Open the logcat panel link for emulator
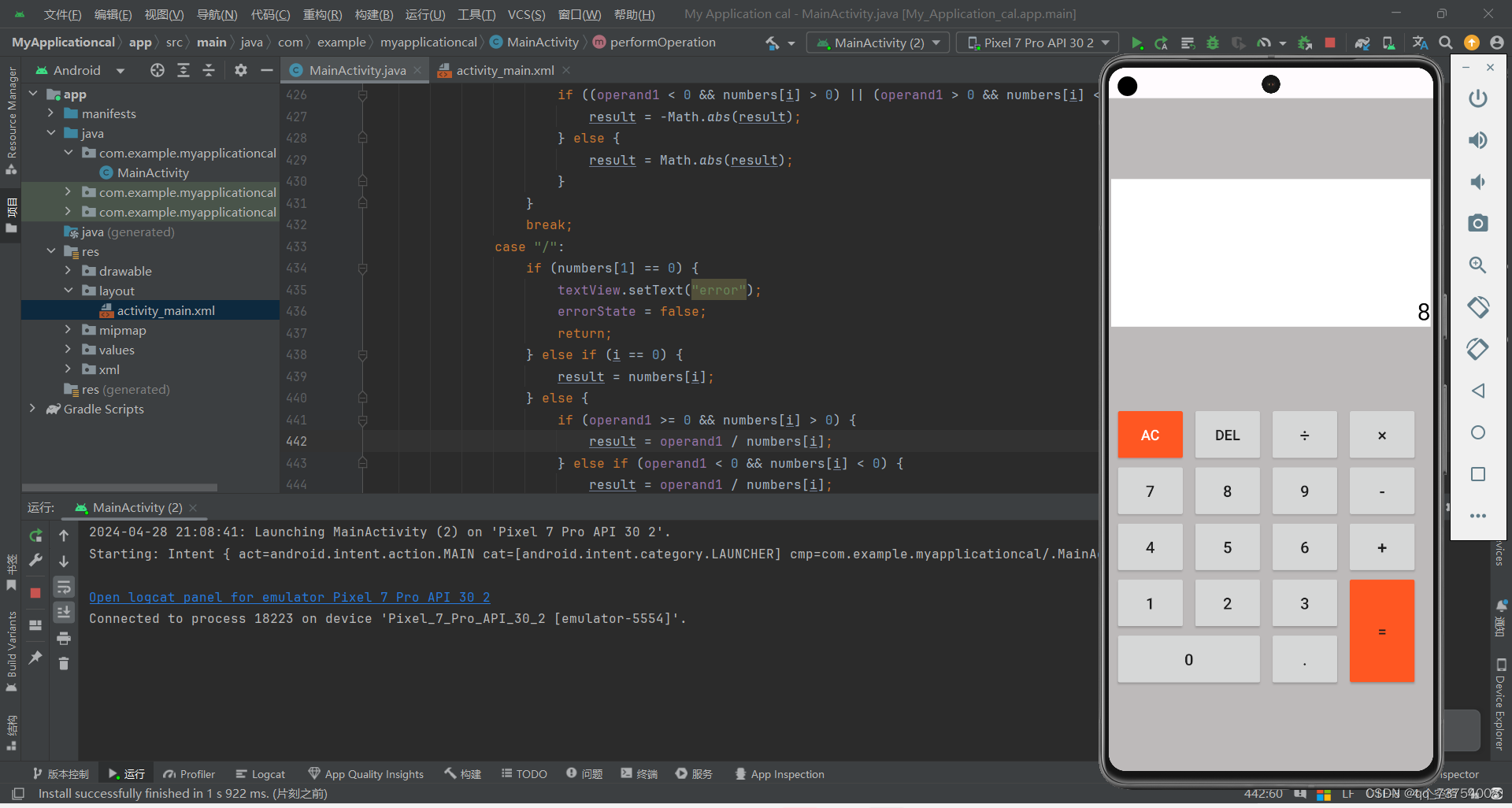The height and width of the screenshot is (808, 1512). (x=289, y=597)
